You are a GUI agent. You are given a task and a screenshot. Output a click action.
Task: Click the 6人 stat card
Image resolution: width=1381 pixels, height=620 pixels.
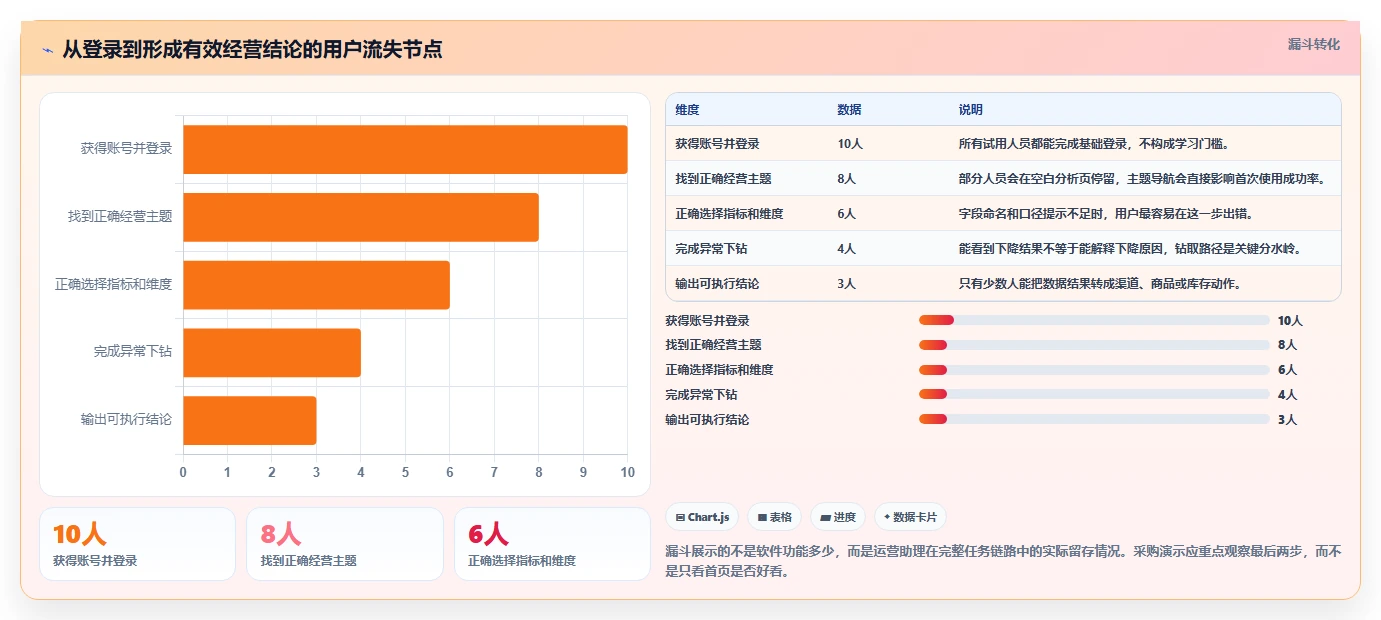click(x=552, y=544)
